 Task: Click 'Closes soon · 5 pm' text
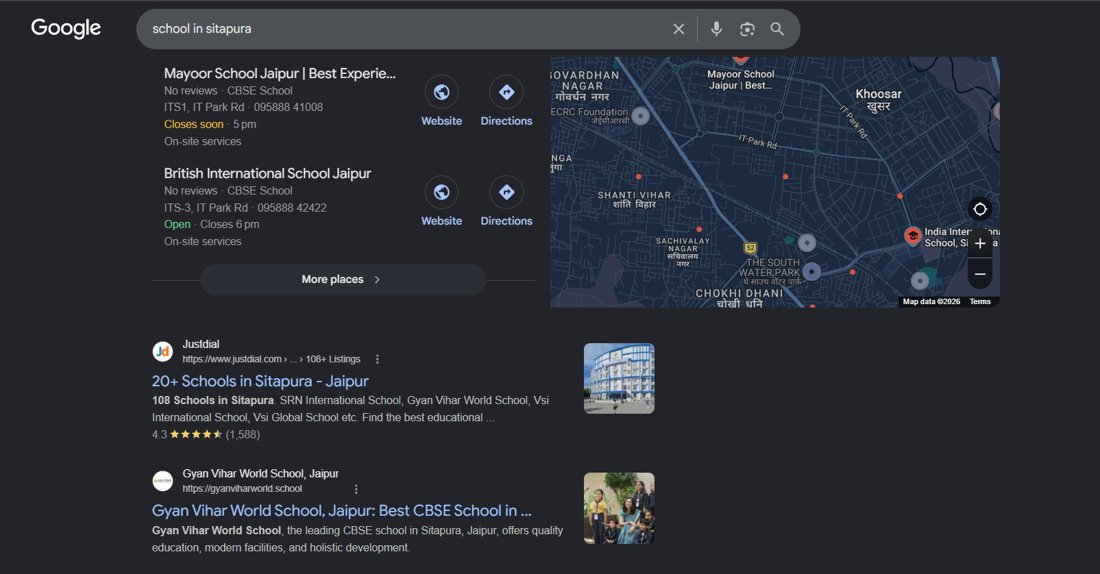pyautogui.click(x=210, y=124)
